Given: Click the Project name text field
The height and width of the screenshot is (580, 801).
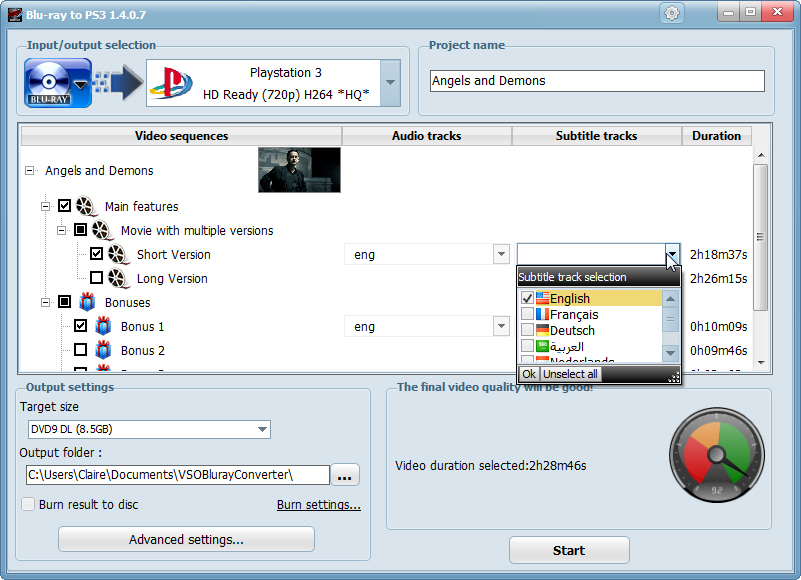Looking at the screenshot, I should (x=597, y=81).
